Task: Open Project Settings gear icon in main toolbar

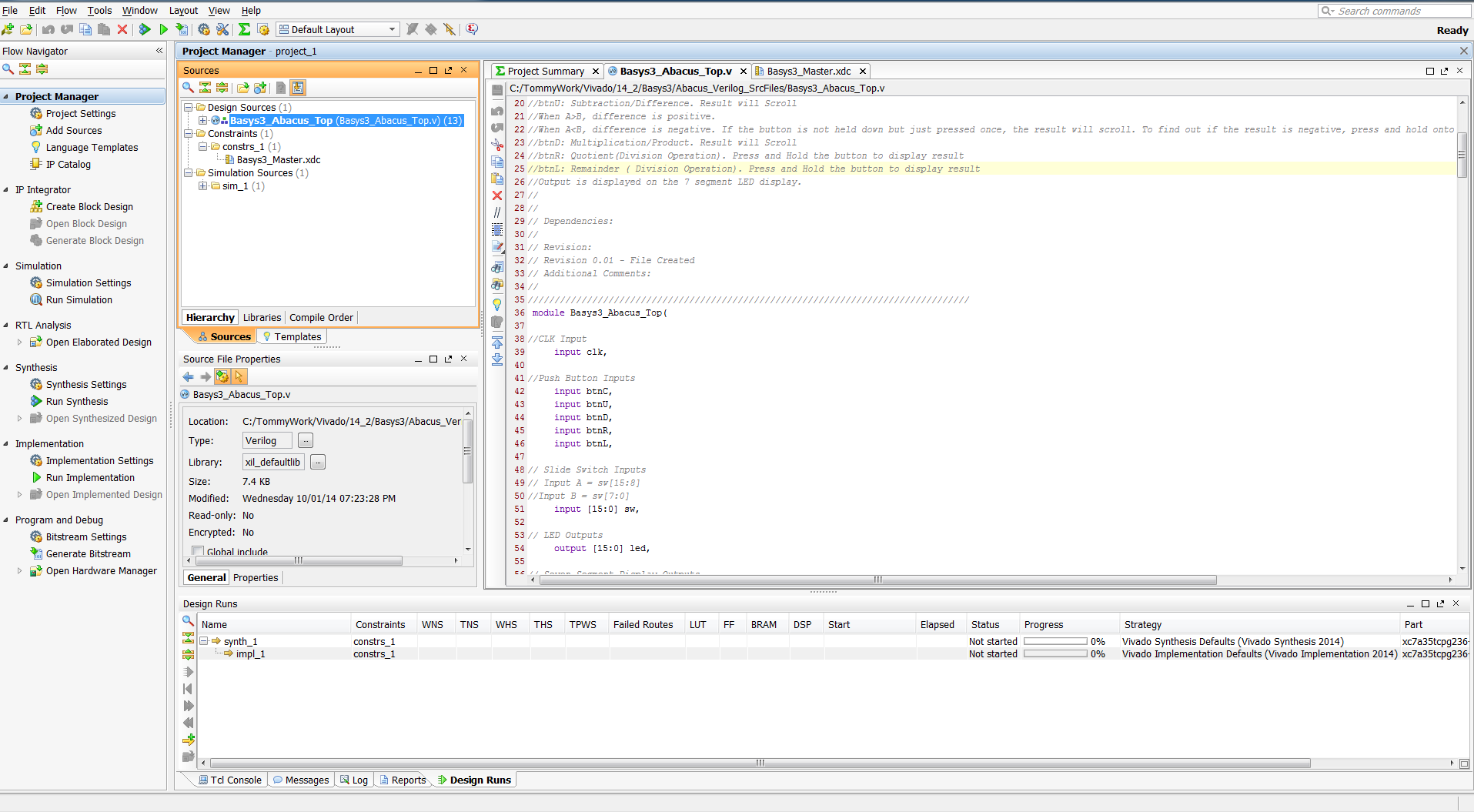Action: click(204, 29)
